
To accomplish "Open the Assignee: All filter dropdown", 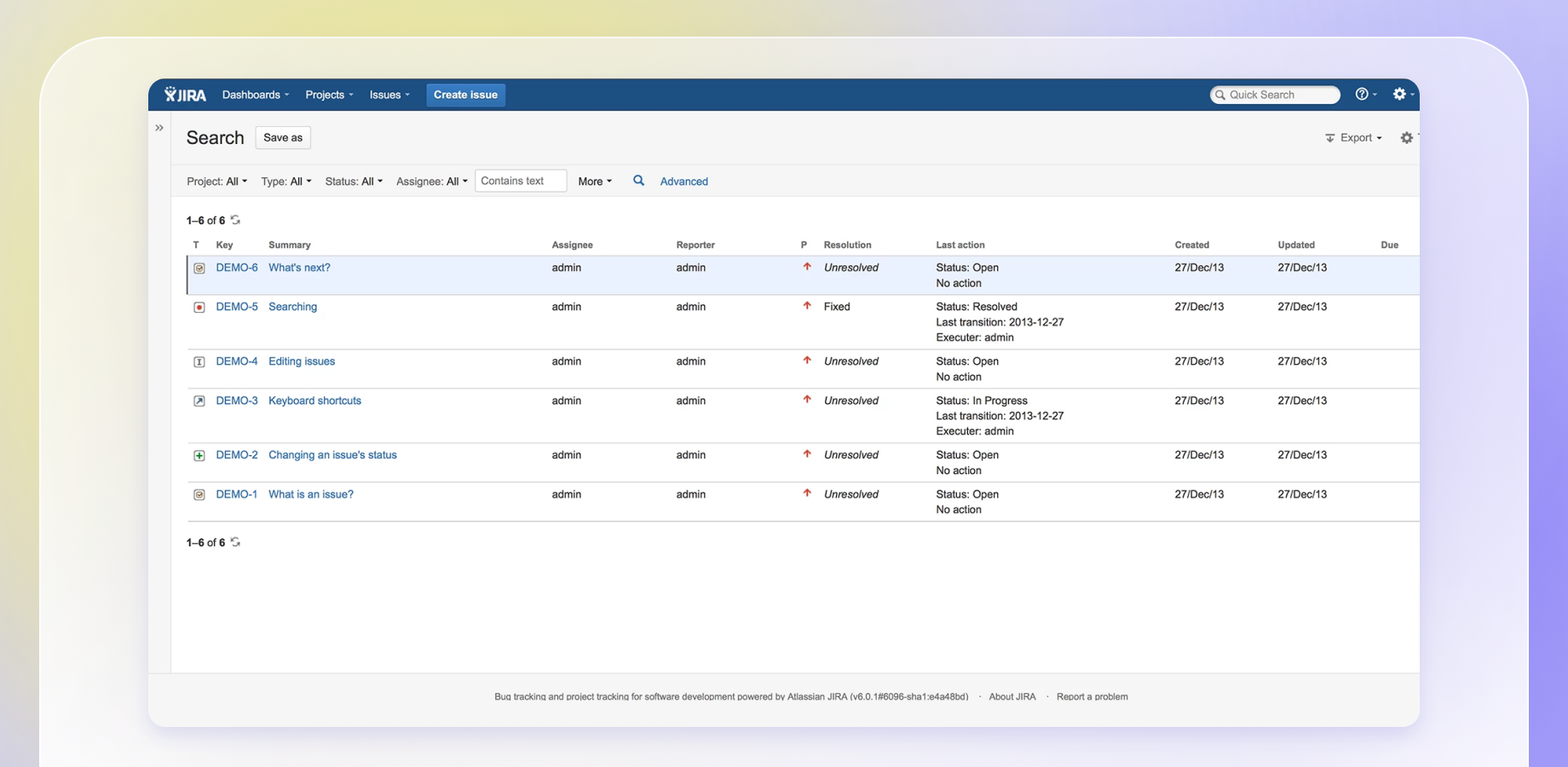I will point(432,182).
